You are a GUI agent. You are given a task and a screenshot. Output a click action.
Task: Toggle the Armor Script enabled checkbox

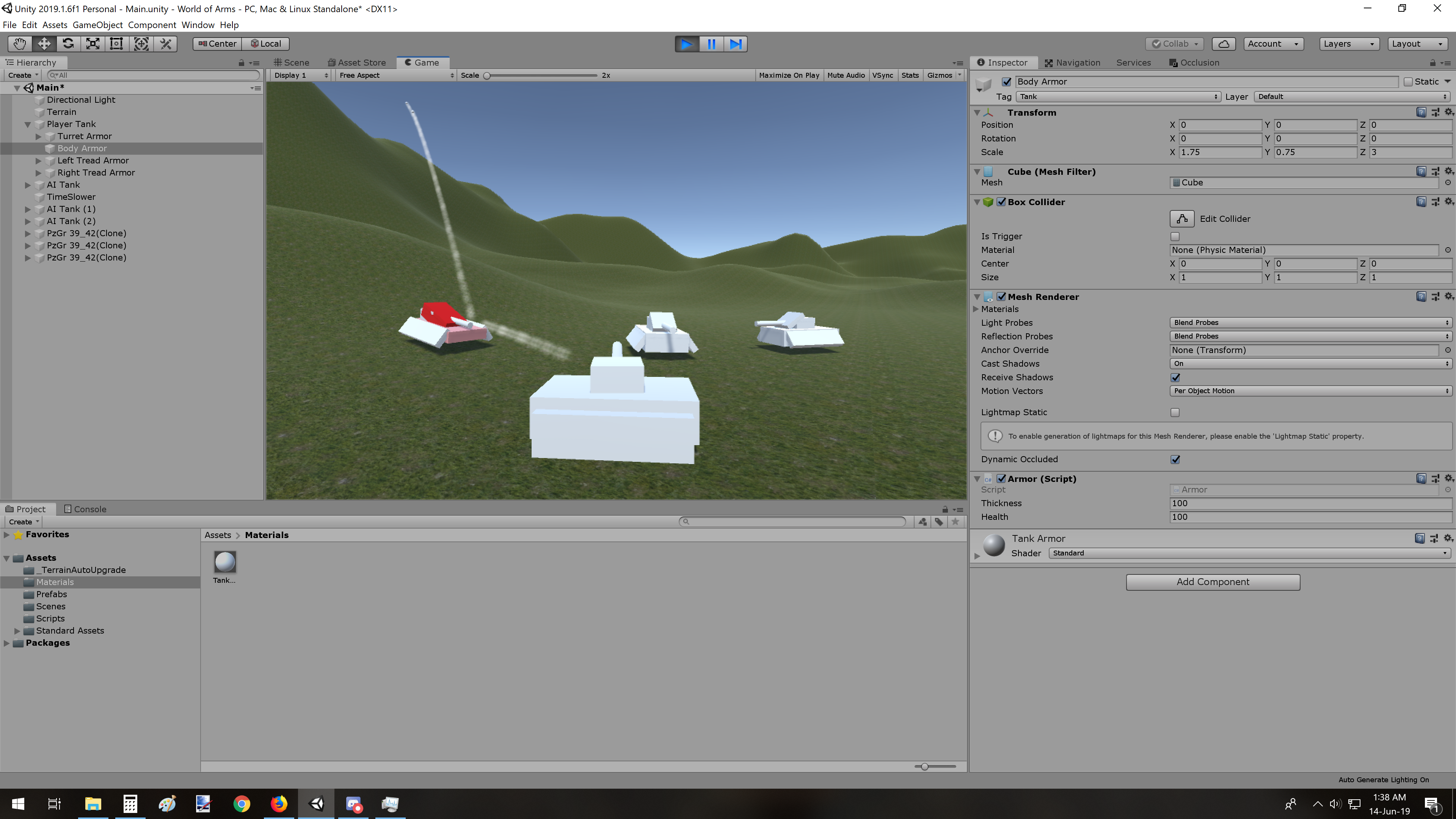[x=1001, y=478]
